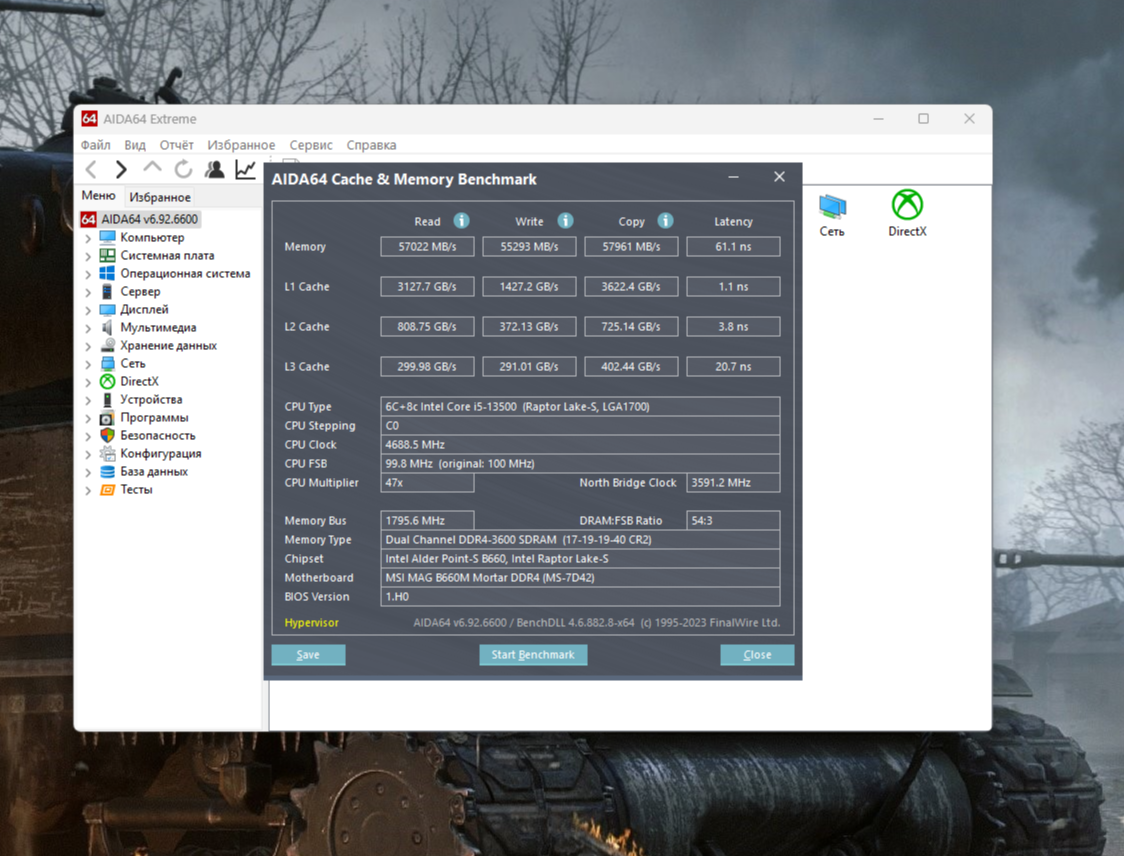Click the Save button
1124x856 pixels.
[308, 655]
